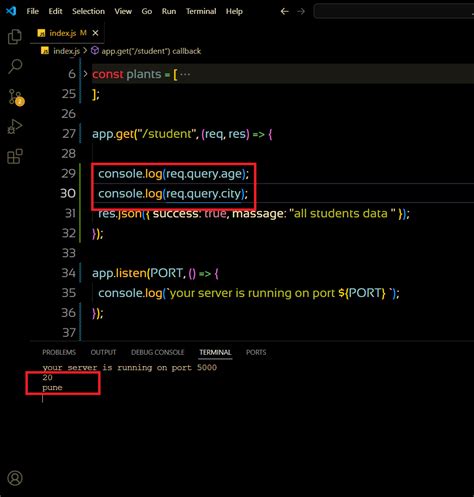Click the terminal output 'your server is running on port 5000'
474x497 pixels.
(129, 367)
